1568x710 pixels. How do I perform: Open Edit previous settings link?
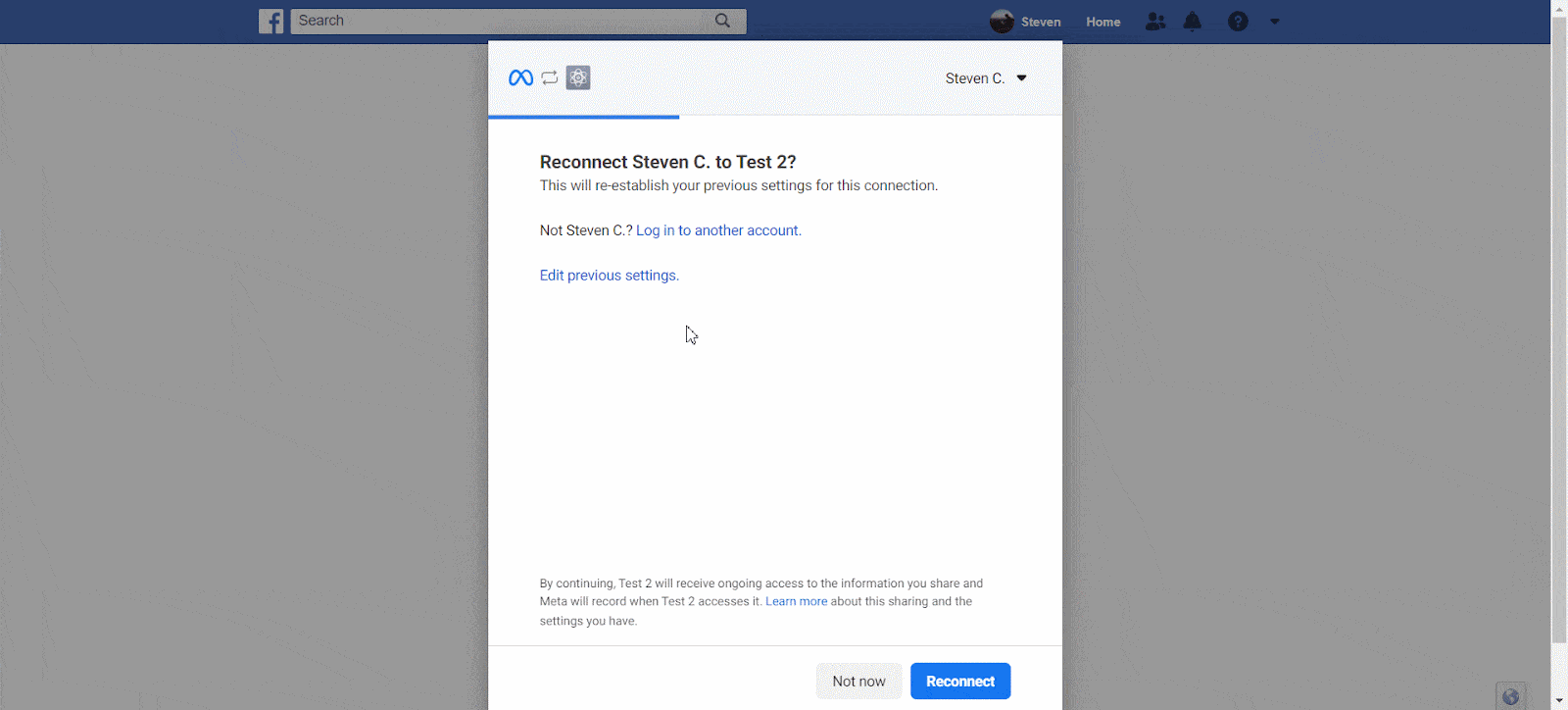610,276
